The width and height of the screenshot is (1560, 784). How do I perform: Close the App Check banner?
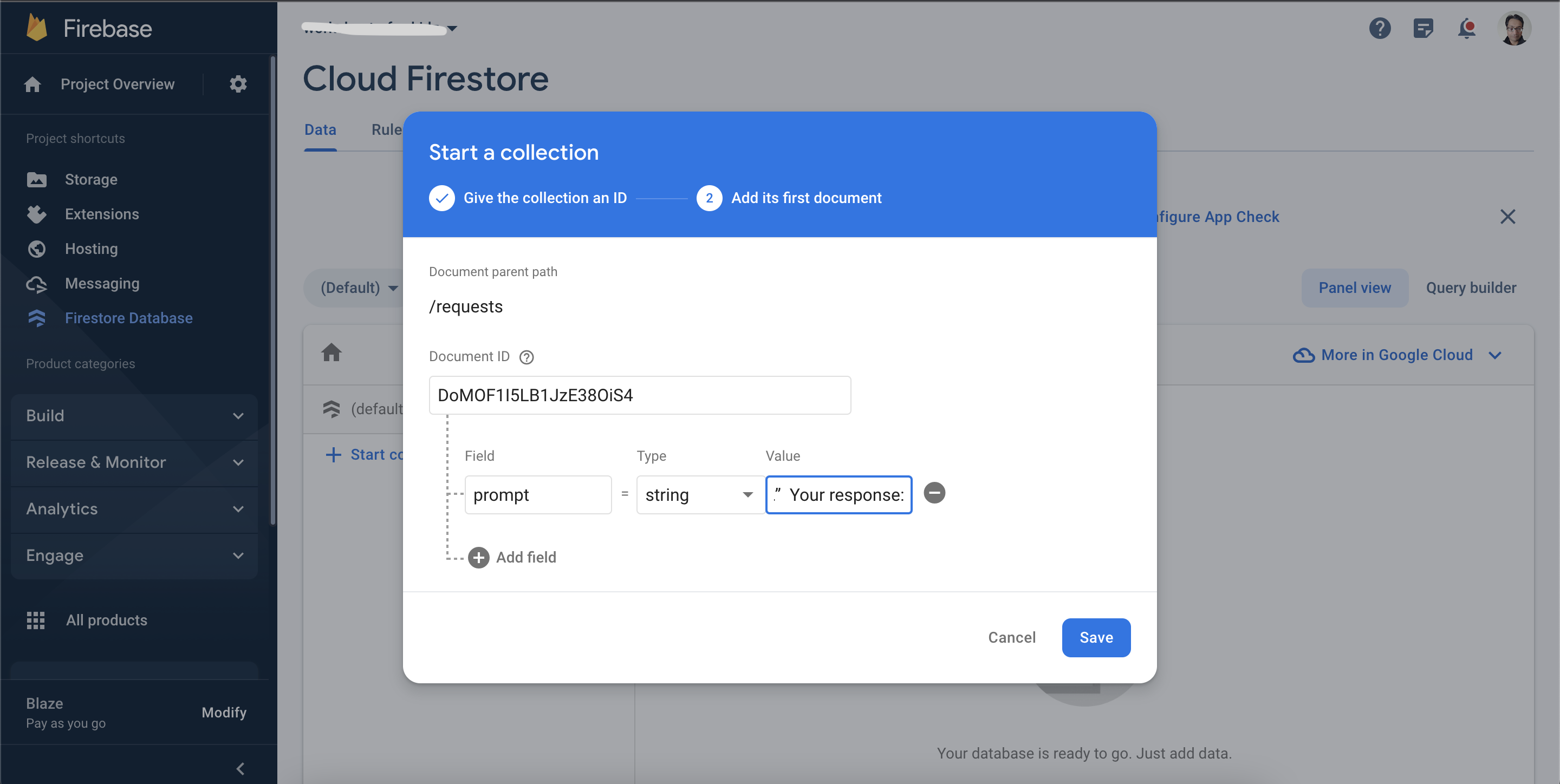1508,217
